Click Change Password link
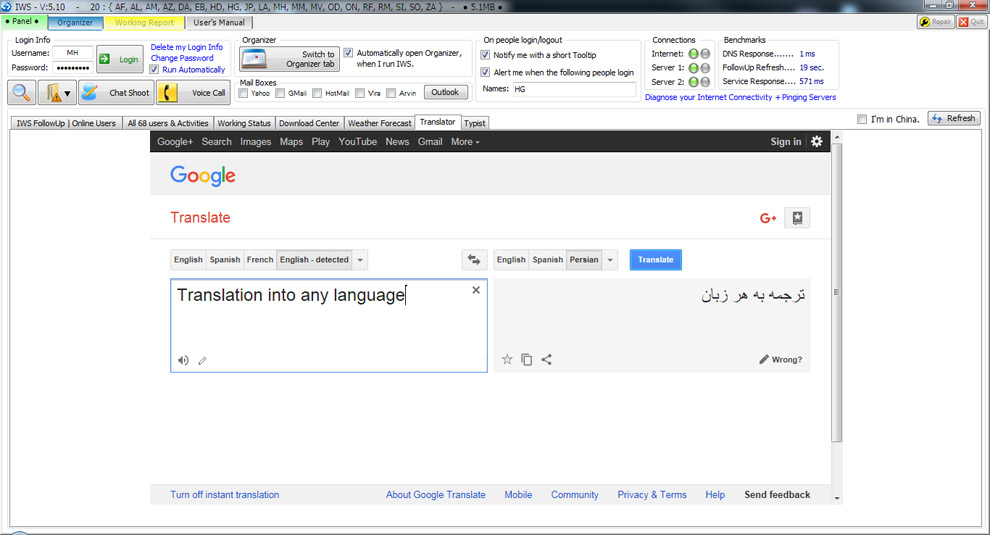Screen dimensions: 990x535 tap(182, 57)
